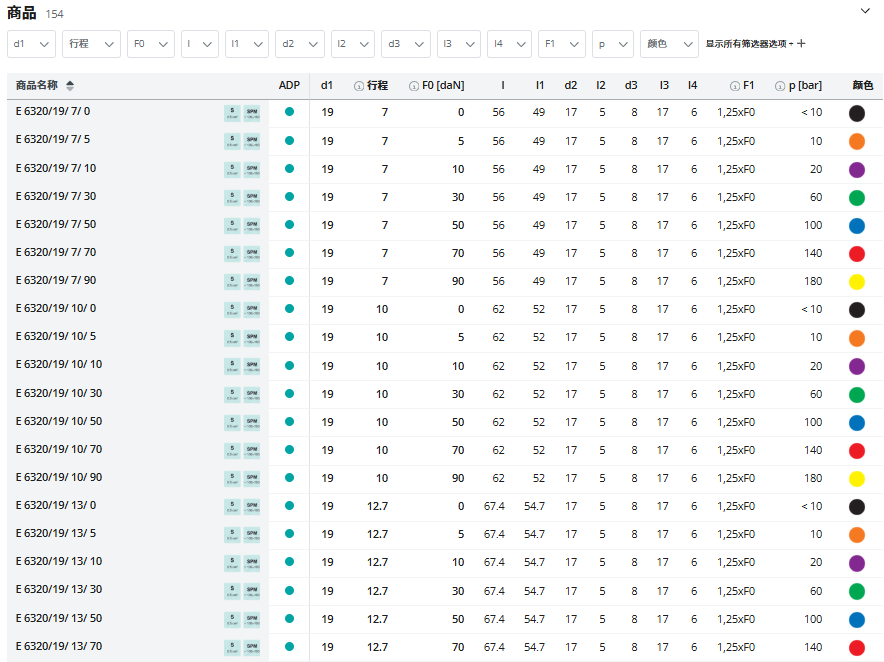Click the green color dot for E 6320/19/ 10/ 30
Screen dimensions: 884x662
pos(857,395)
